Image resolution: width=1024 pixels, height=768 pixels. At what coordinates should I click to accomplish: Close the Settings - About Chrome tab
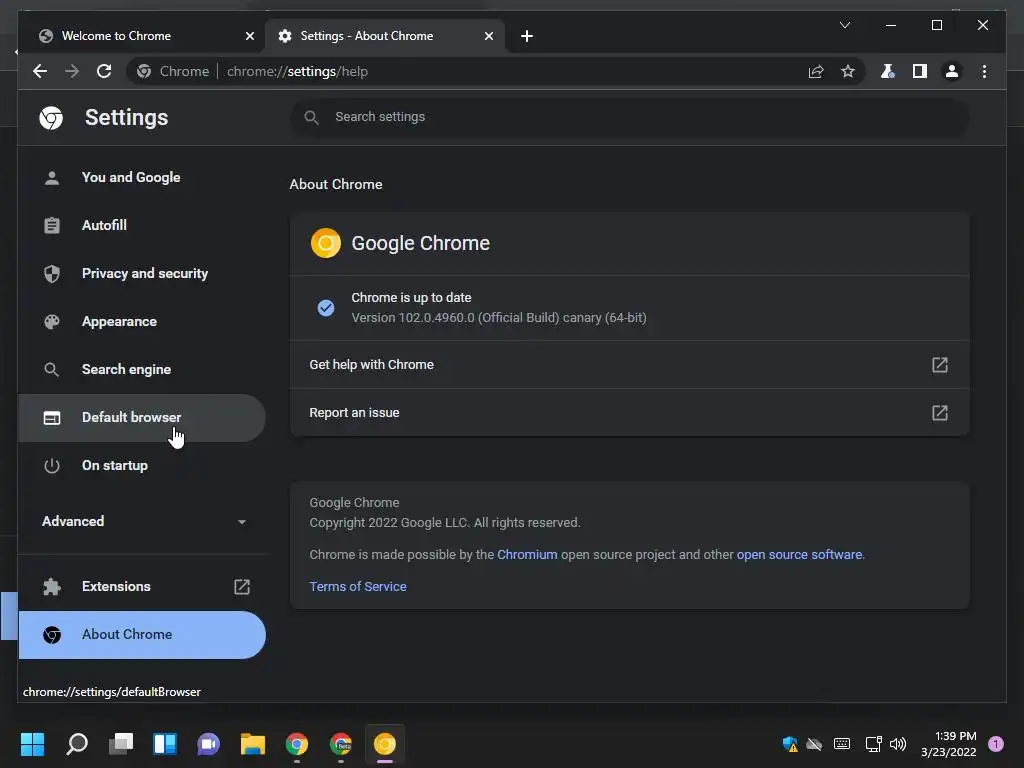coord(488,36)
